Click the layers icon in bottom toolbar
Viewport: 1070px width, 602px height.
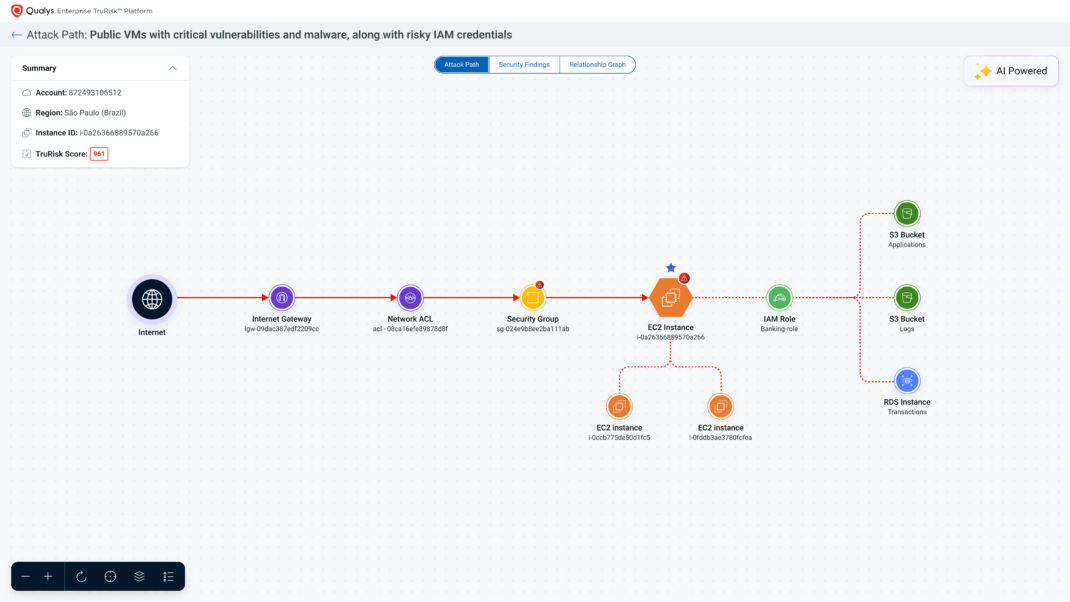click(x=138, y=576)
